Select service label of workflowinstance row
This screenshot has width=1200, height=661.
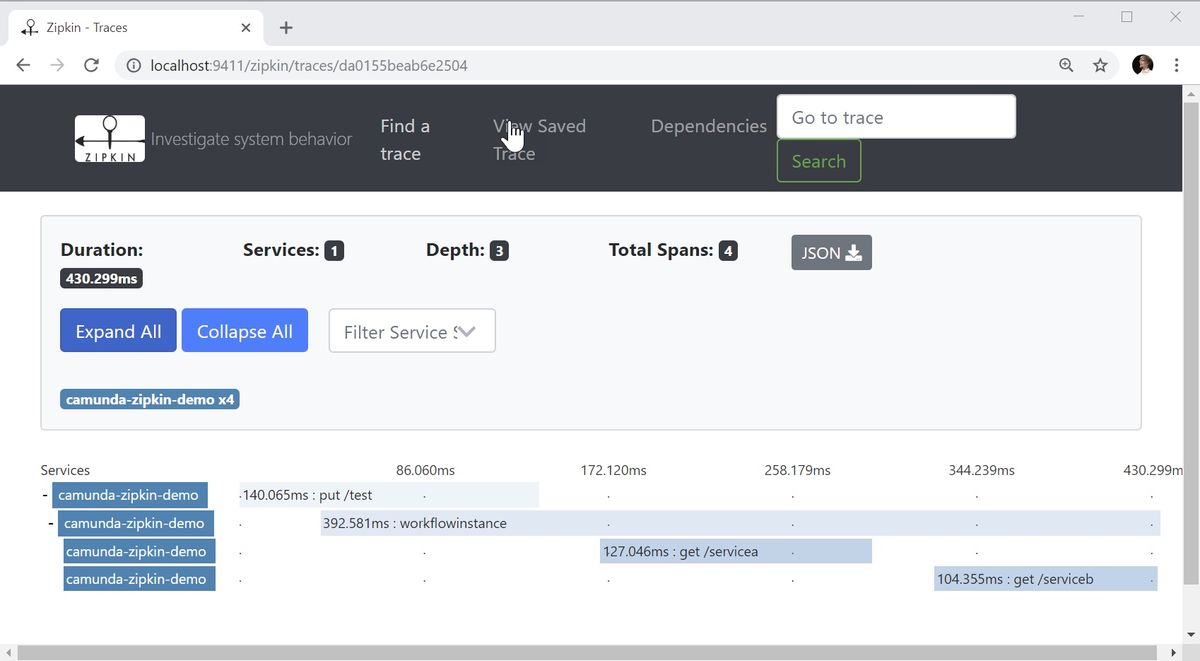coord(135,523)
